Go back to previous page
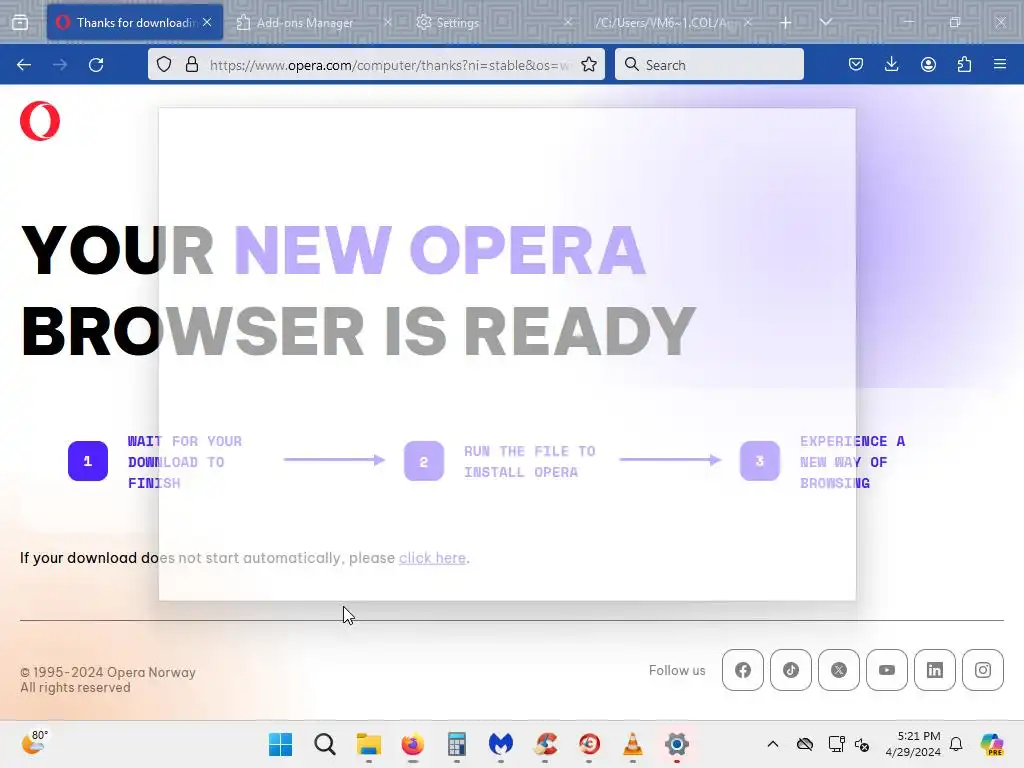 pyautogui.click(x=24, y=65)
